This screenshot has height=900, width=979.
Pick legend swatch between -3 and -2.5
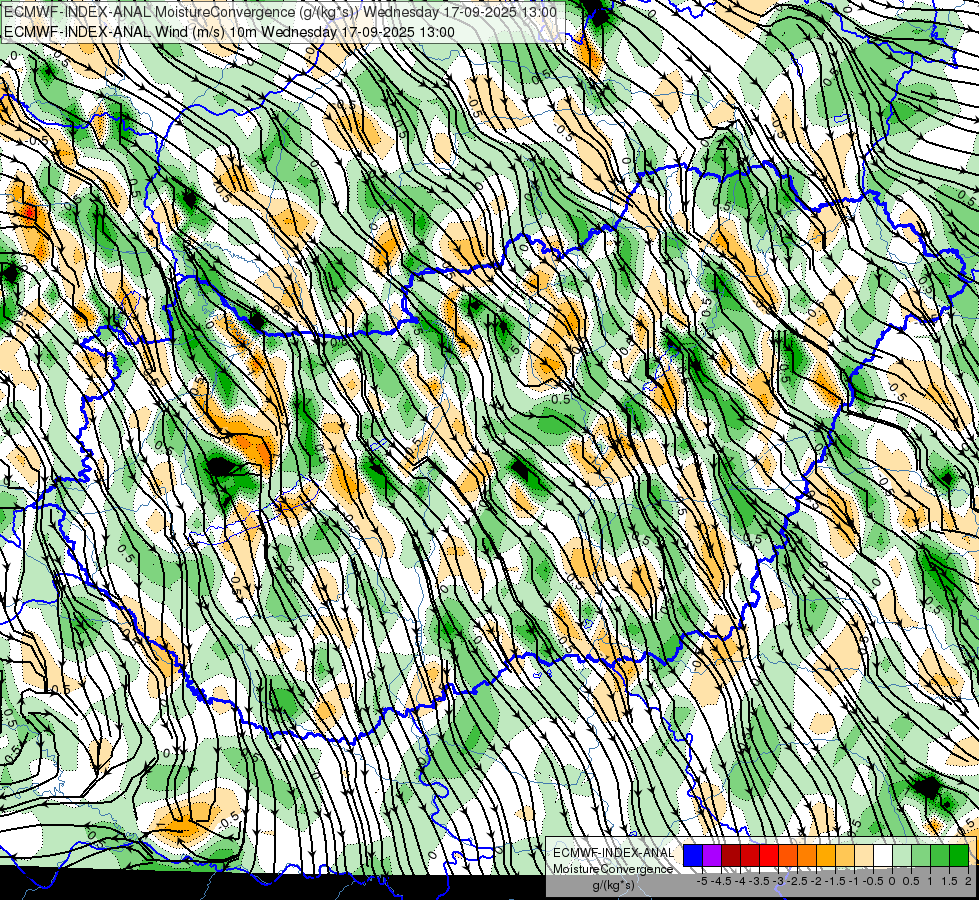[x=788, y=856]
